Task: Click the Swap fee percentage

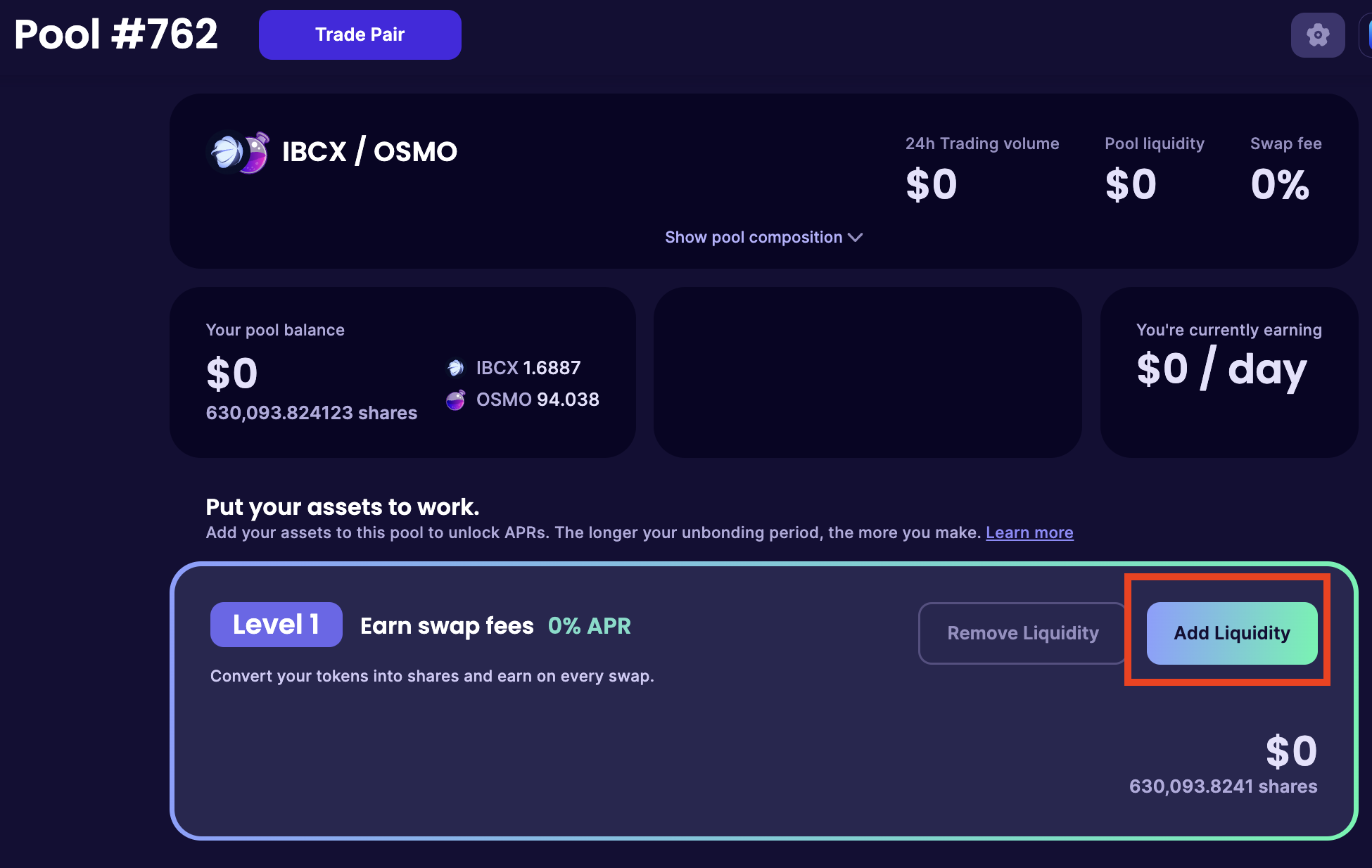Action: coord(1279,185)
